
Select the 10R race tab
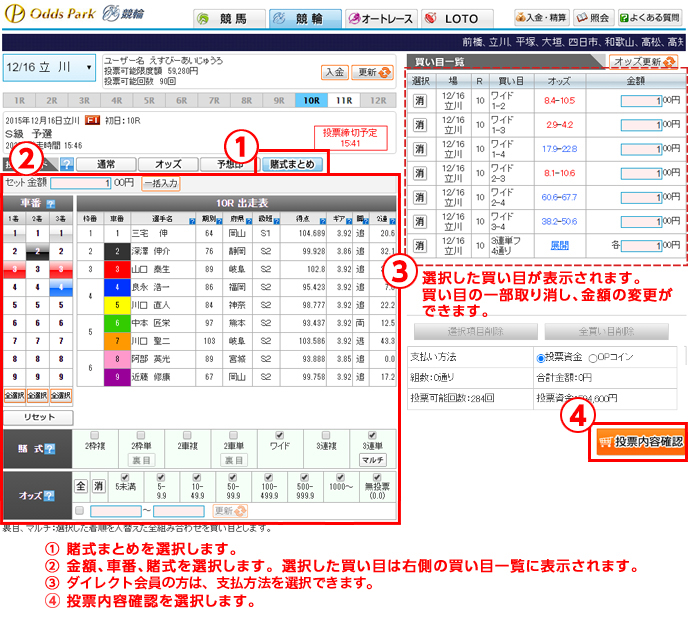(312, 100)
